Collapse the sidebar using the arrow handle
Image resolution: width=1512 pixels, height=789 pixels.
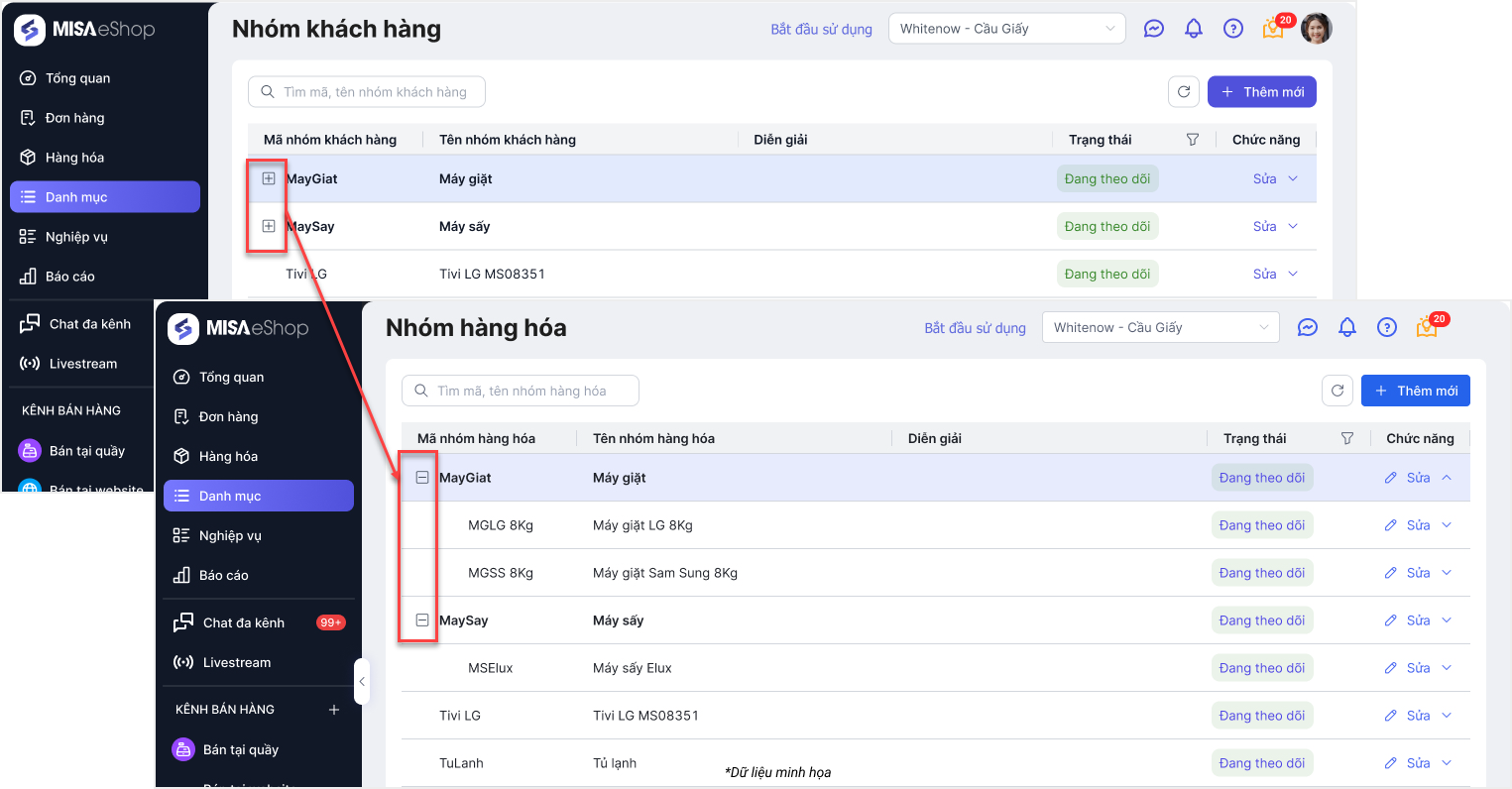click(362, 681)
